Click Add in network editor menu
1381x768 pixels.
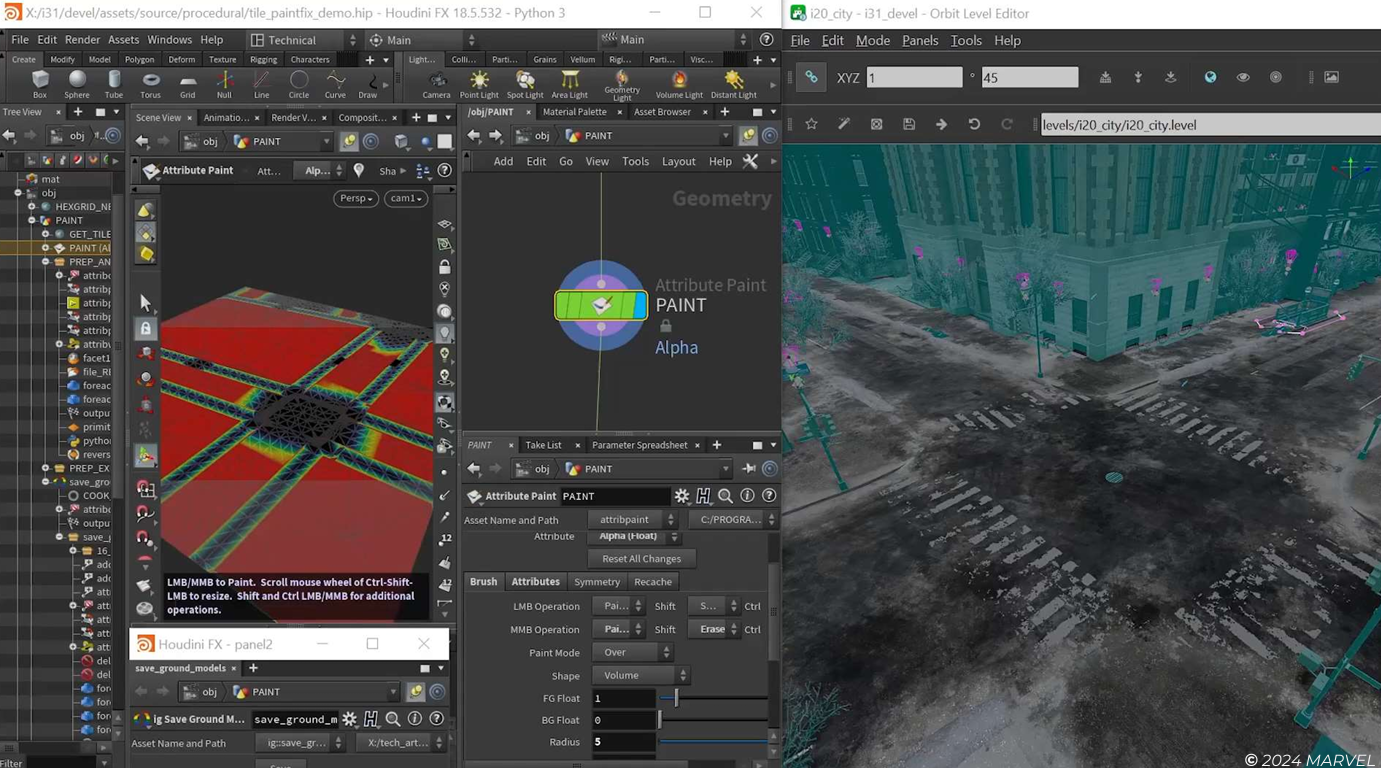(x=503, y=161)
